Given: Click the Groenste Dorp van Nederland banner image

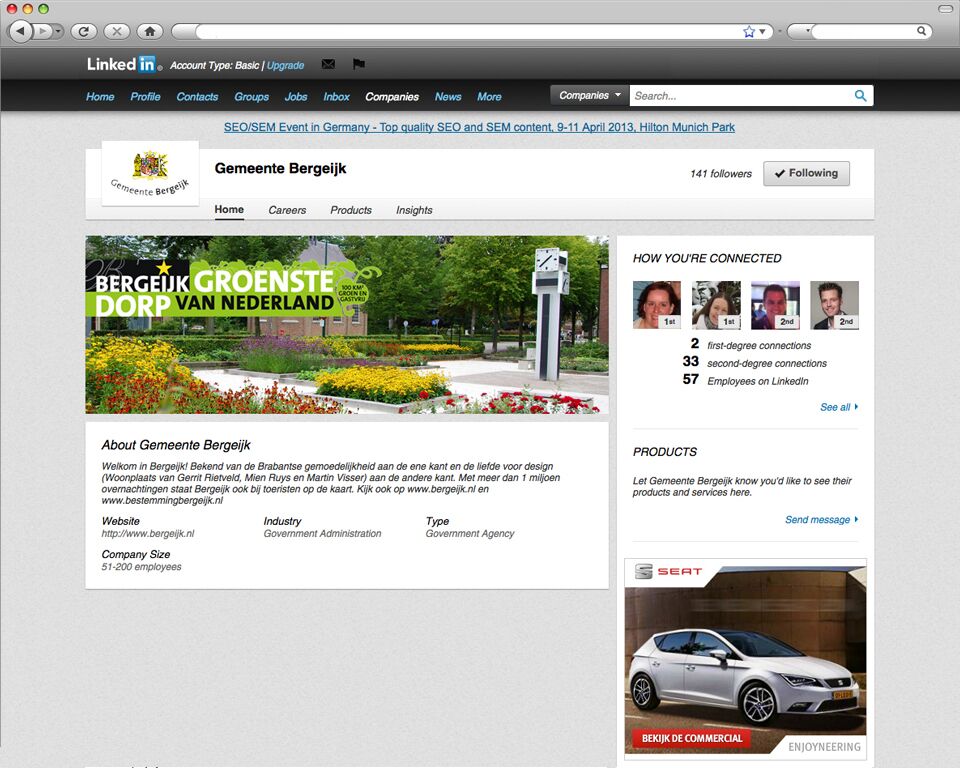Looking at the screenshot, I should [347, 325].
